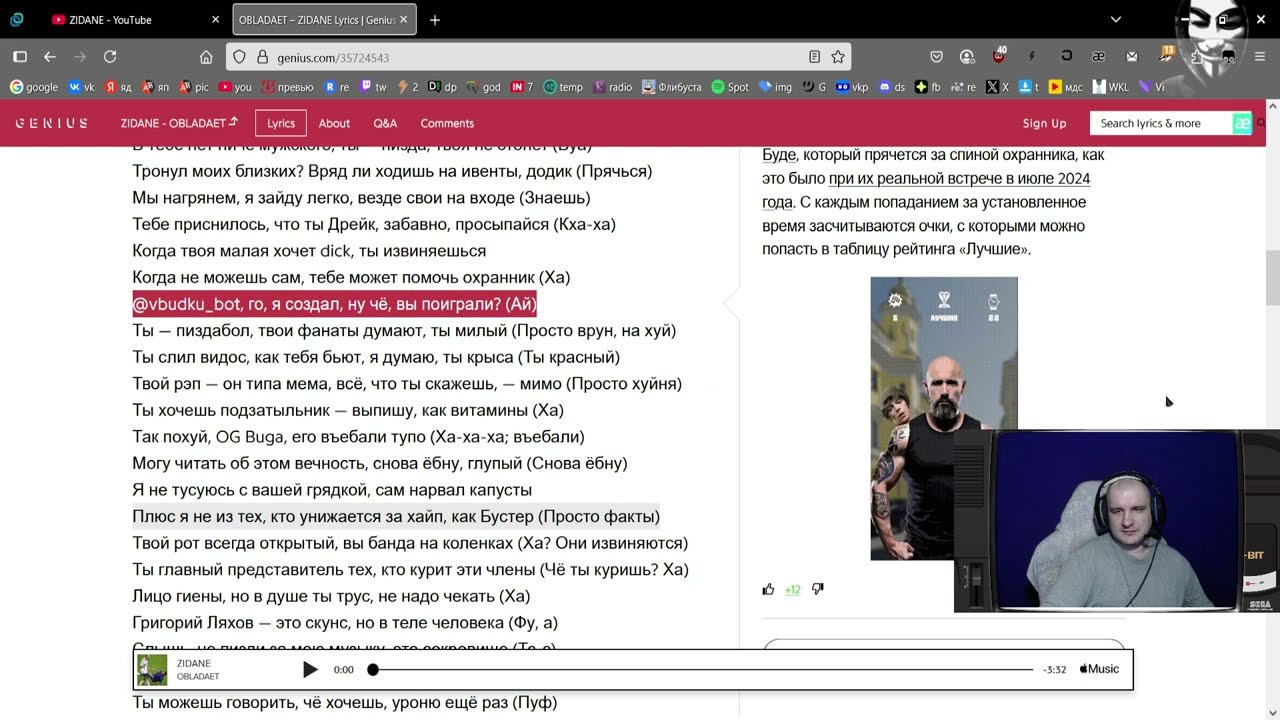Open the temp bookmark
Viewport: 1280px width, 720px height.
pos(563,87)
